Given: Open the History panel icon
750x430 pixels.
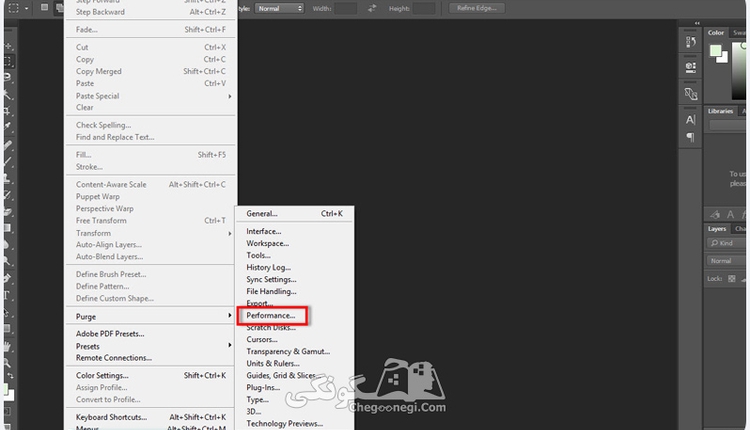Looking at the screenshot, I should (690, 42).
